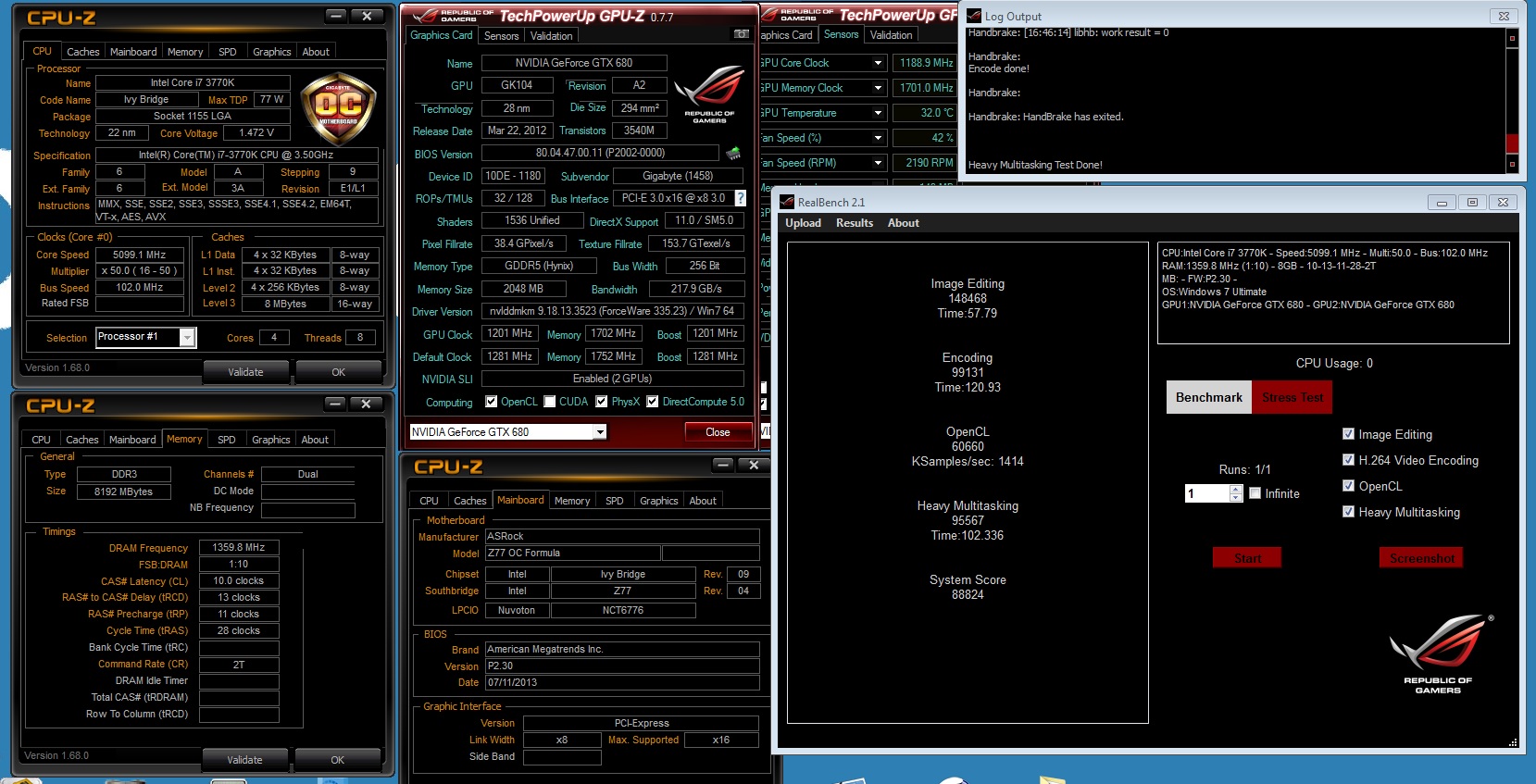Open the GPU Core Clock sensor dropdown
Image resolution: width=1536 pixels, height=784 pixels.
click(x=878, y=63)
